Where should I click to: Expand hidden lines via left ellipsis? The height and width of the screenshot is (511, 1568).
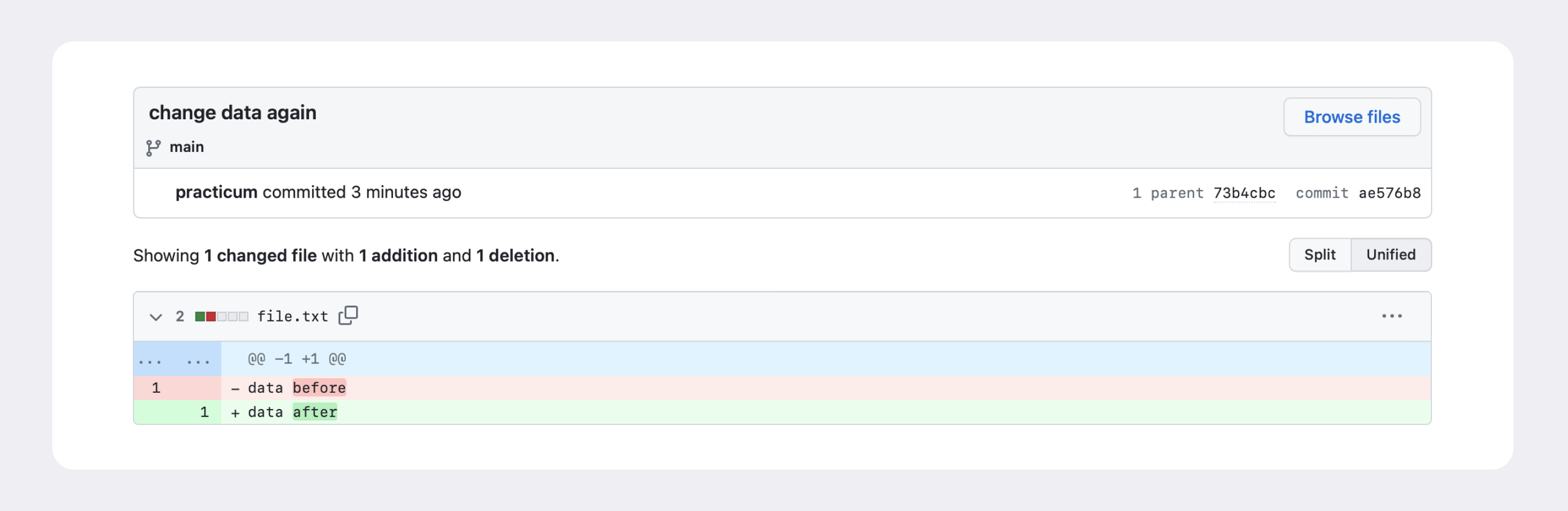tap(150, 360)
